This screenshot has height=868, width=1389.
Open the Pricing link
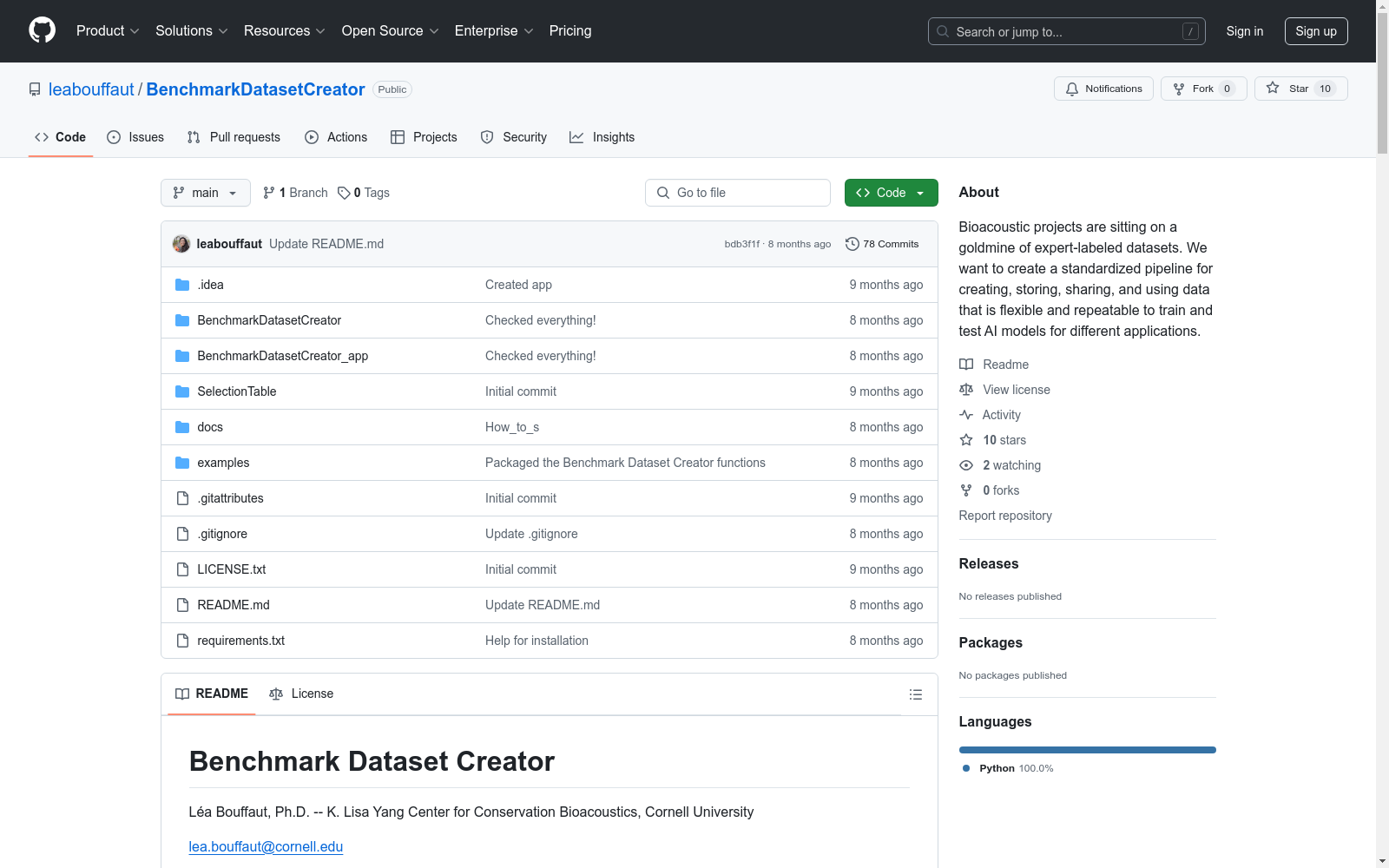tap(570, 31)
